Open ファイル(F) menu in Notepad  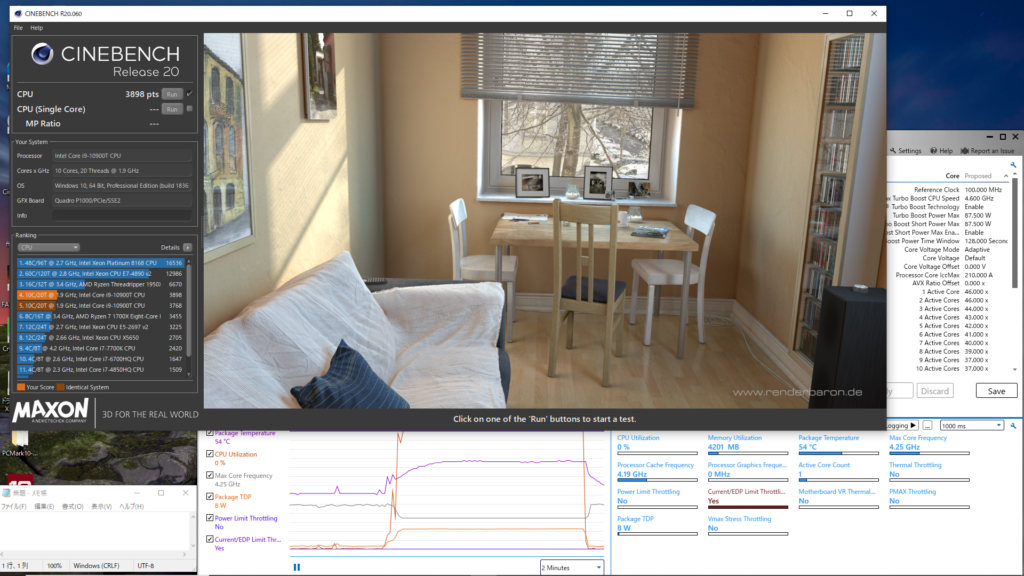pyautogui.click(x=14, y=507)
